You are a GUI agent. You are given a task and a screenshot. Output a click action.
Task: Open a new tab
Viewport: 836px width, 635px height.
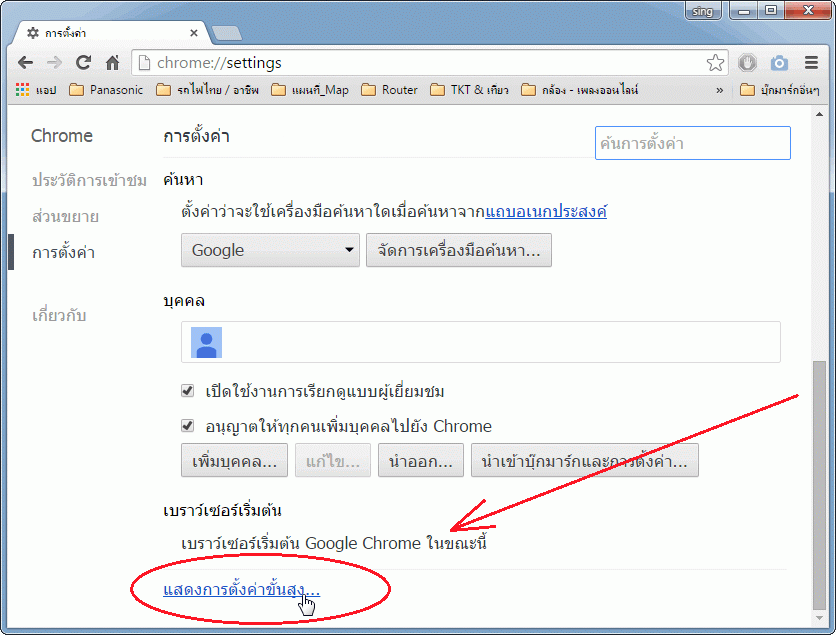pos(227,34)
